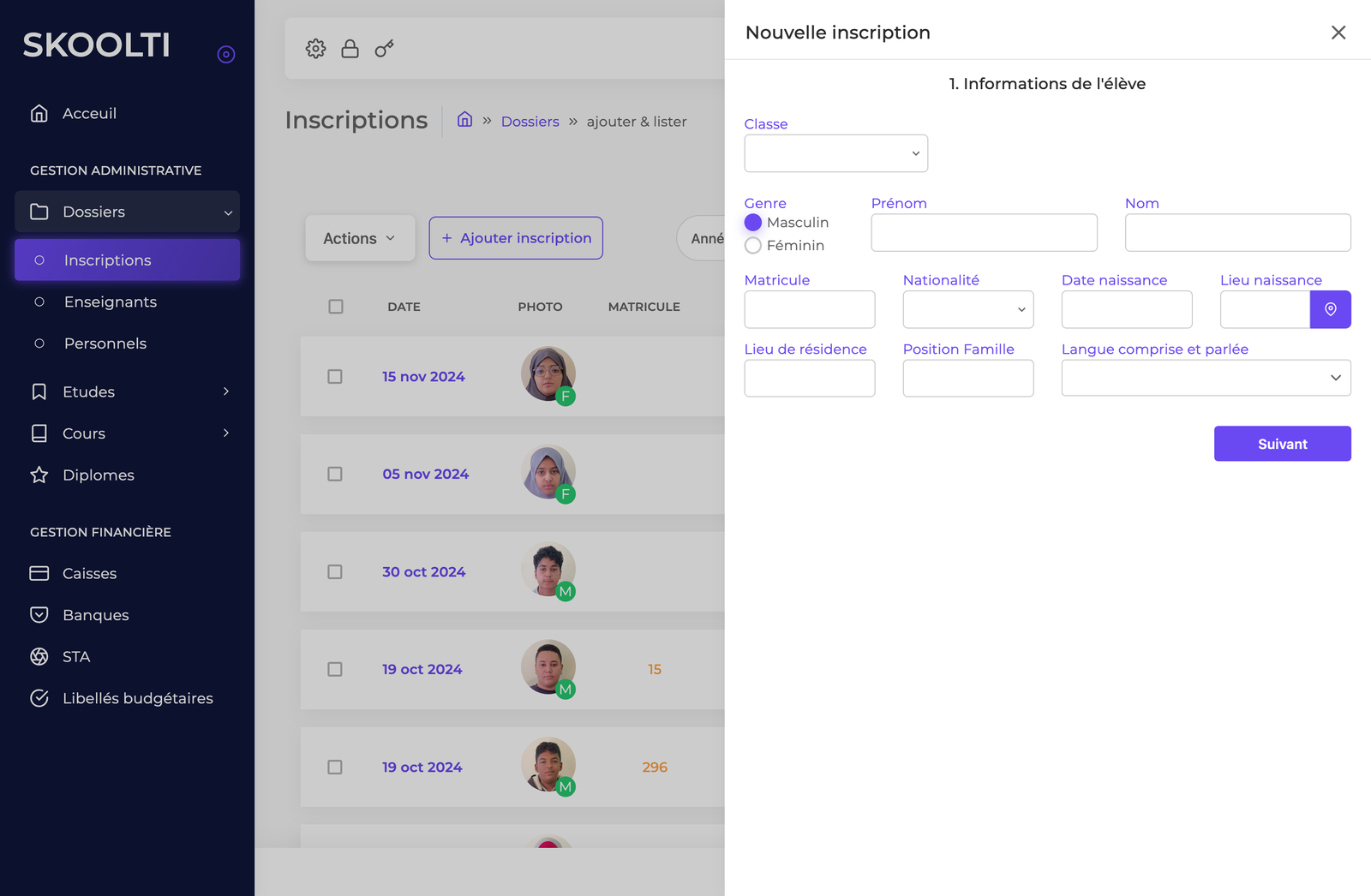Click the Suivant button
1371x896 pixels.
(1281, 444)
